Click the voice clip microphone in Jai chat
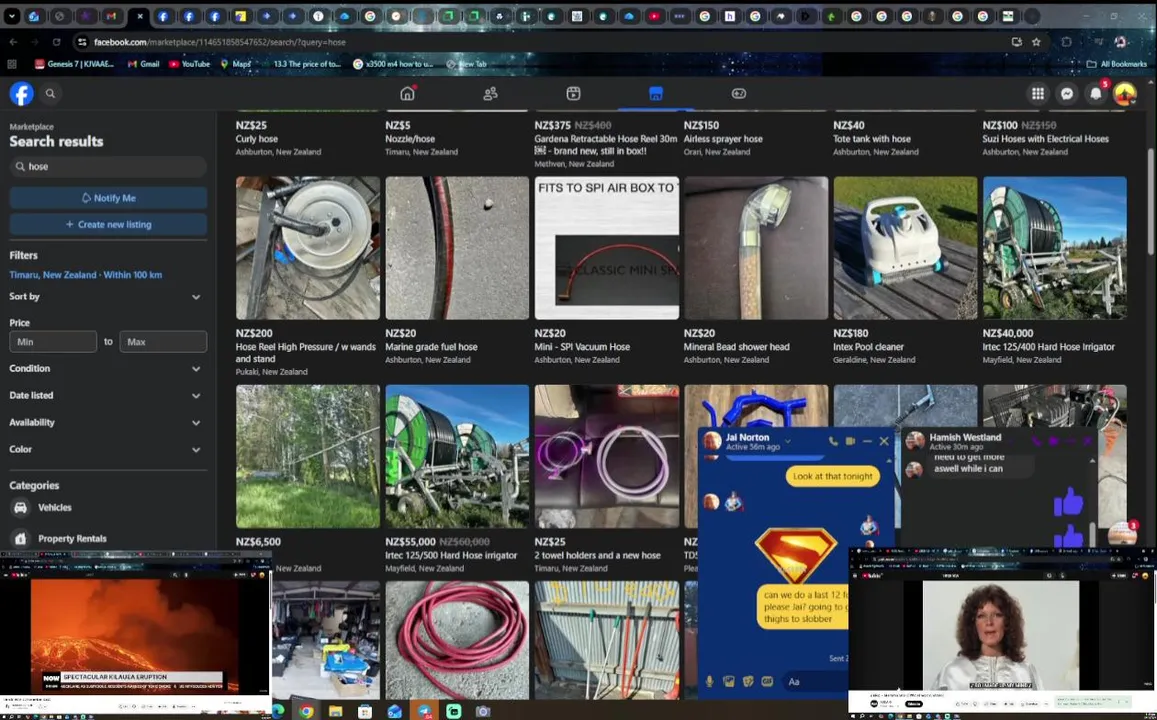The image size is (1157, 720). click(709, 682)
